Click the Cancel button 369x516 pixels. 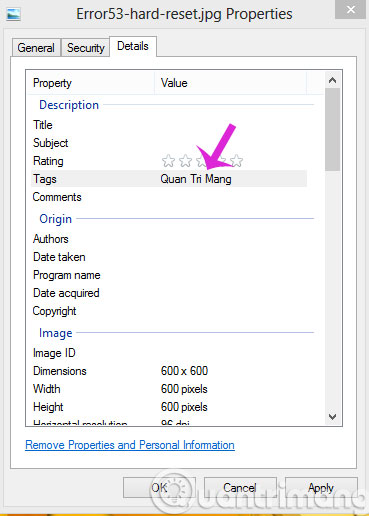coord(240,488)
